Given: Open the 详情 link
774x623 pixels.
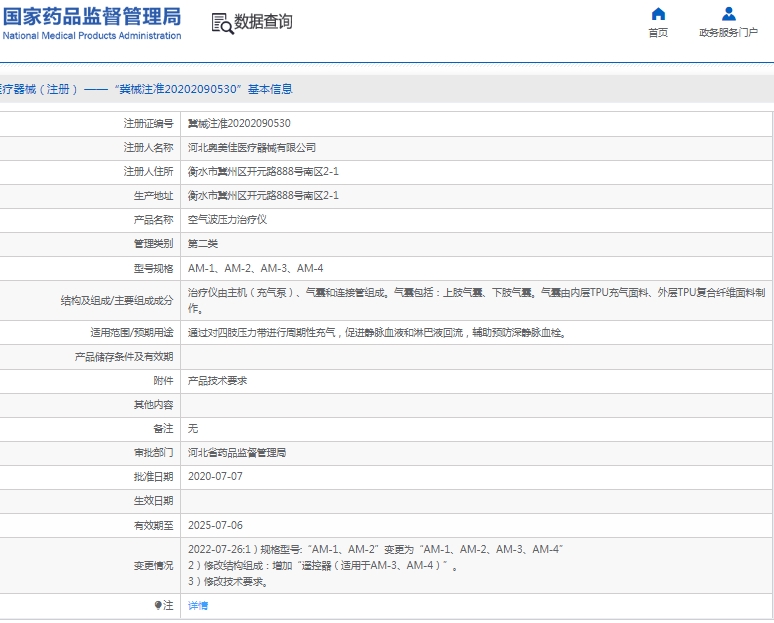Looking at the screenshot, I should click(x=198, y=606).
